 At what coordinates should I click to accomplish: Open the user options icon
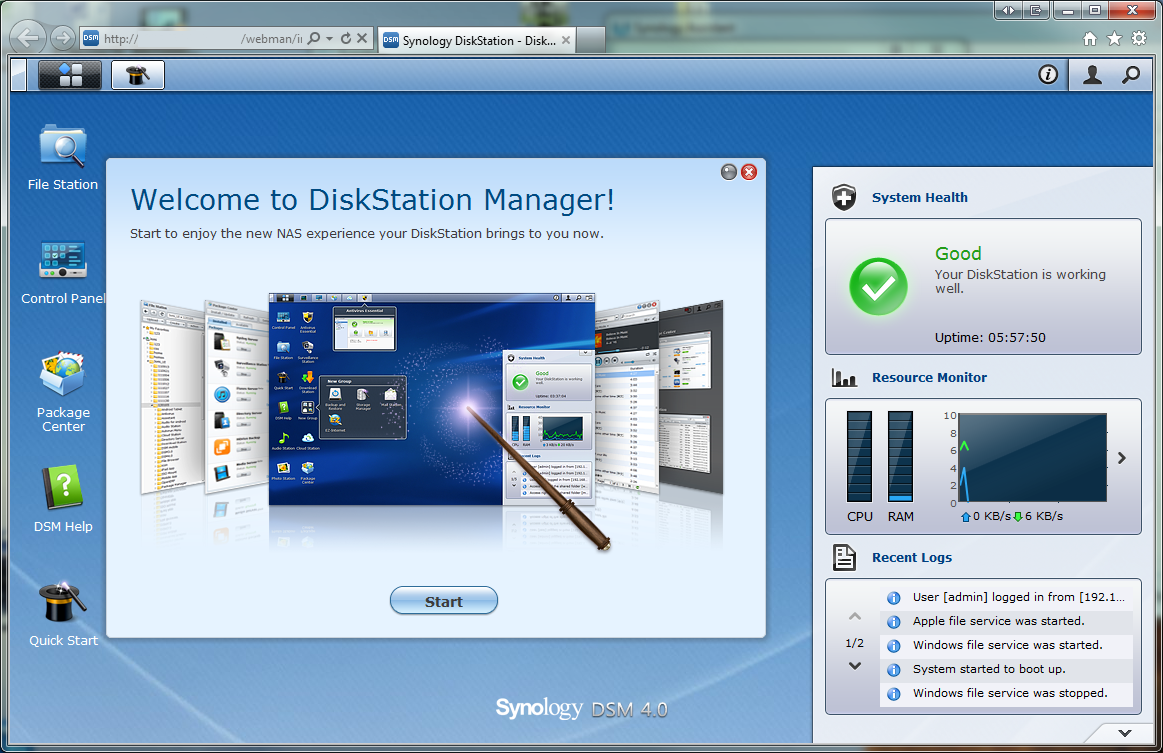pos(1092,75)
